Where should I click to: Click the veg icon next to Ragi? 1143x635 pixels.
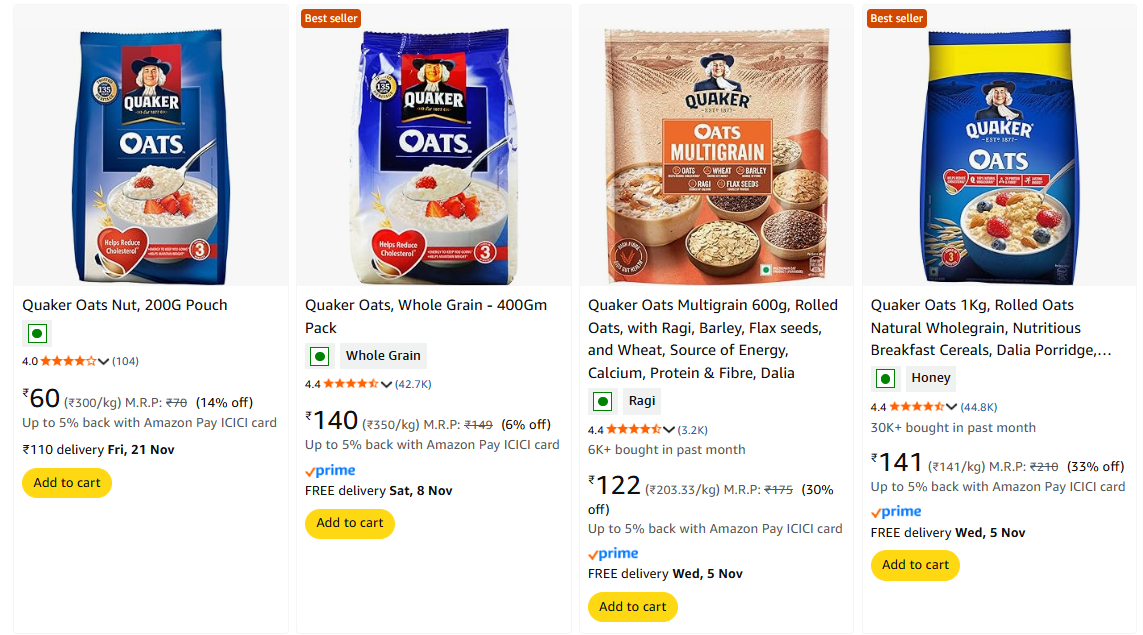tap(602, 402)
